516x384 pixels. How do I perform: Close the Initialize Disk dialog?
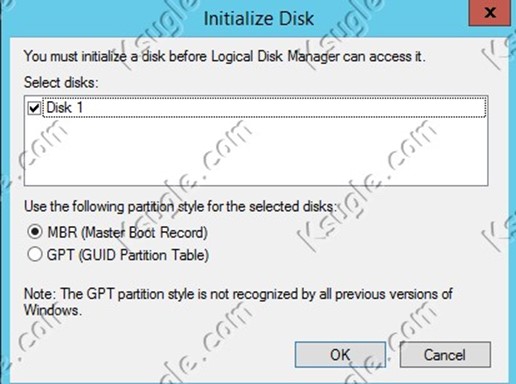point(490,13)
